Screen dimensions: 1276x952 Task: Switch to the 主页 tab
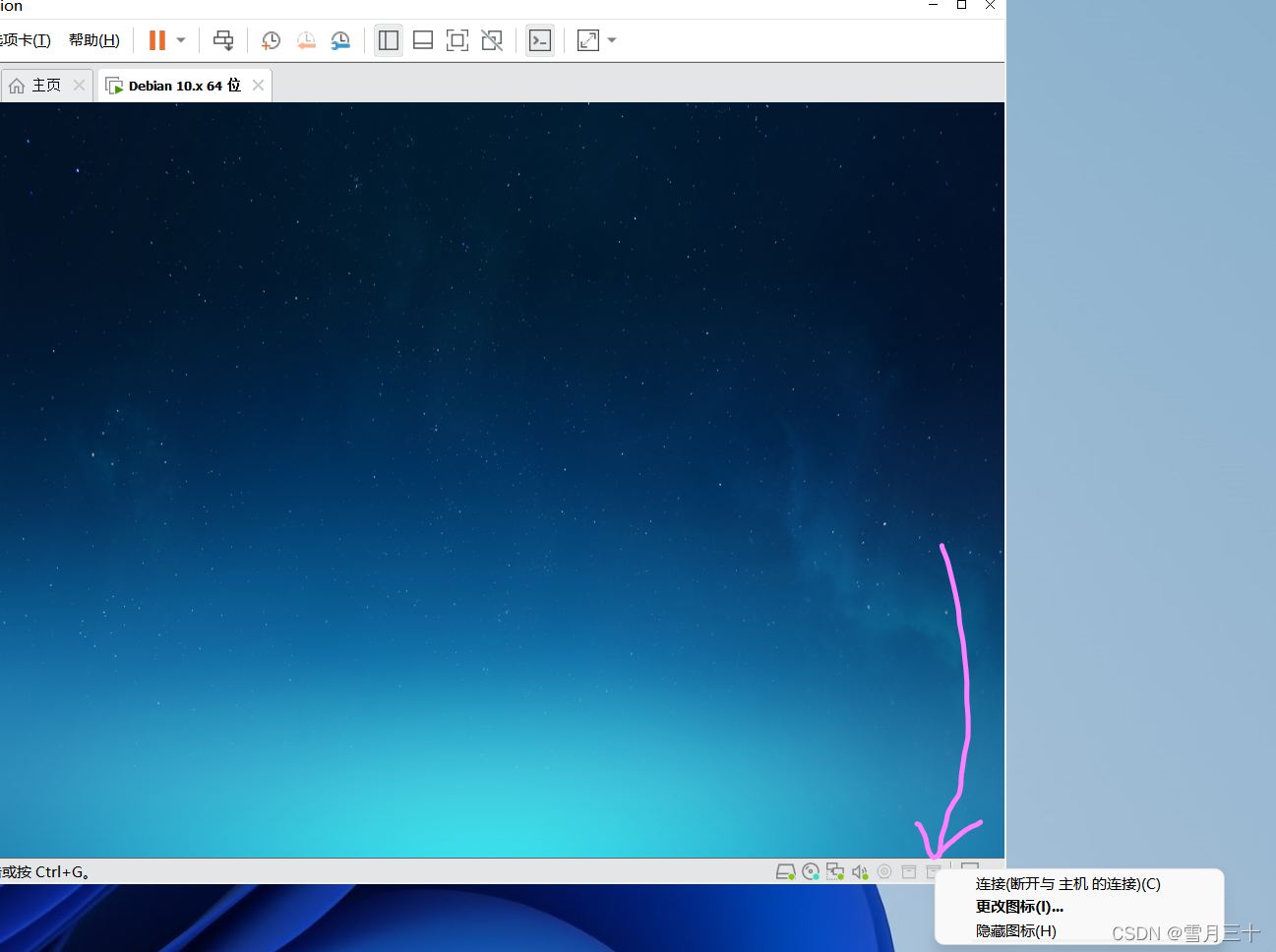[x=45, y=86]
